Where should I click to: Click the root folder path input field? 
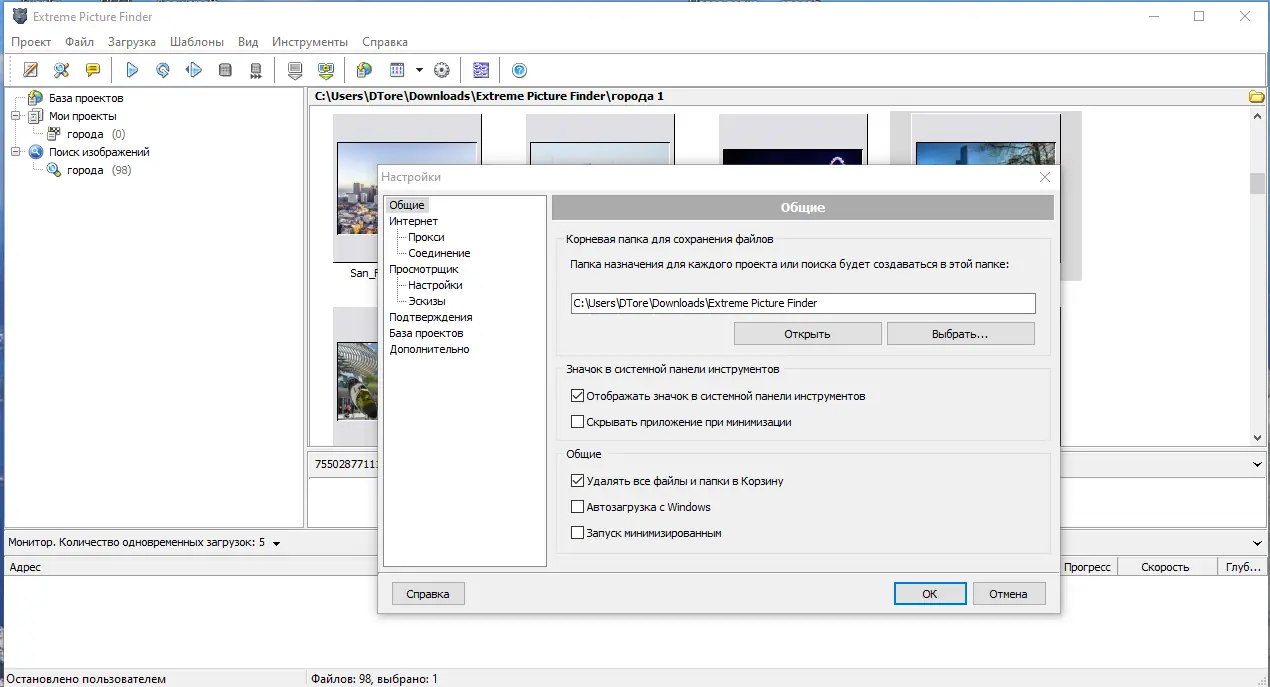pos(803,303)
